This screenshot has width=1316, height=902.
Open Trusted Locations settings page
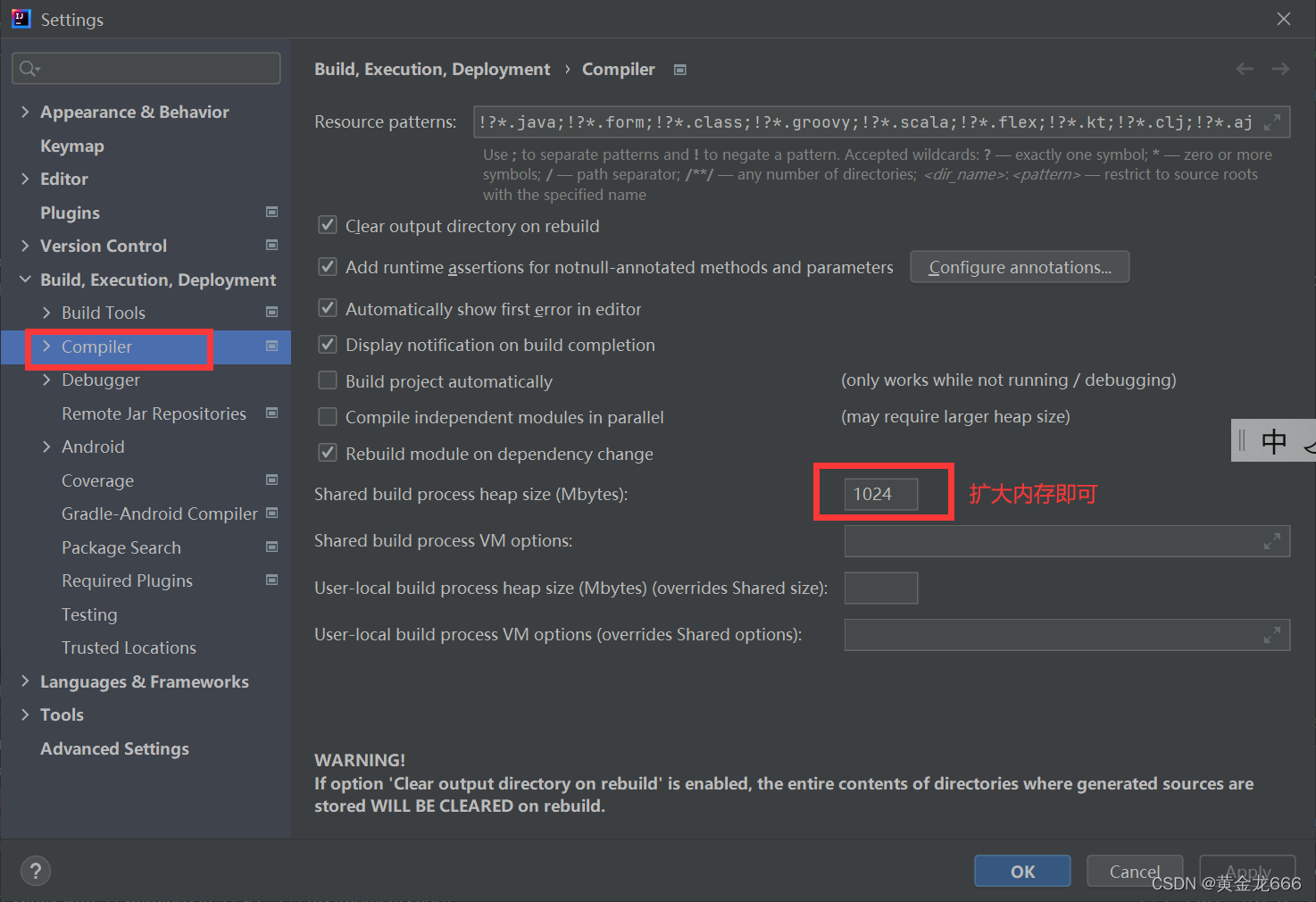129,647
